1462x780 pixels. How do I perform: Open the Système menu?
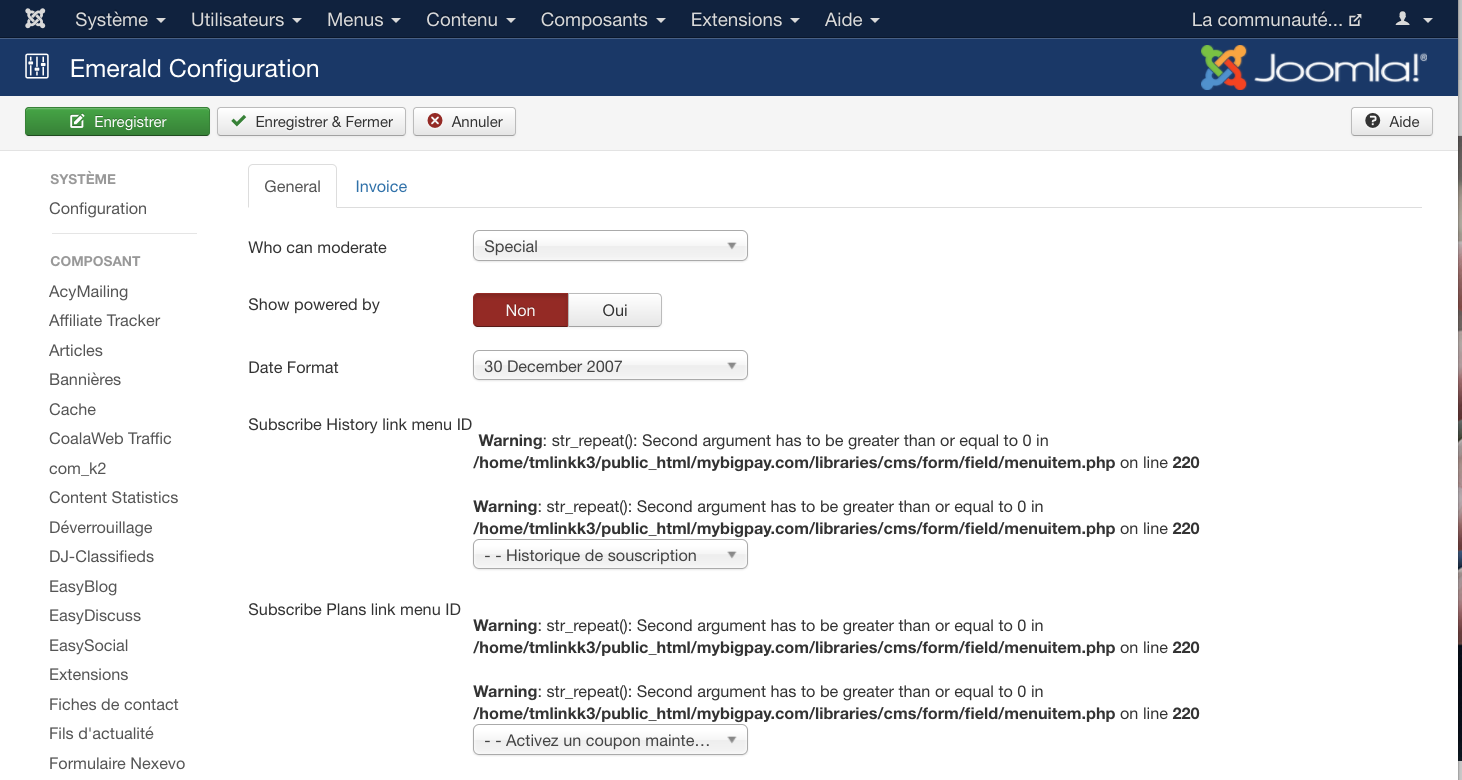(120, 19)
